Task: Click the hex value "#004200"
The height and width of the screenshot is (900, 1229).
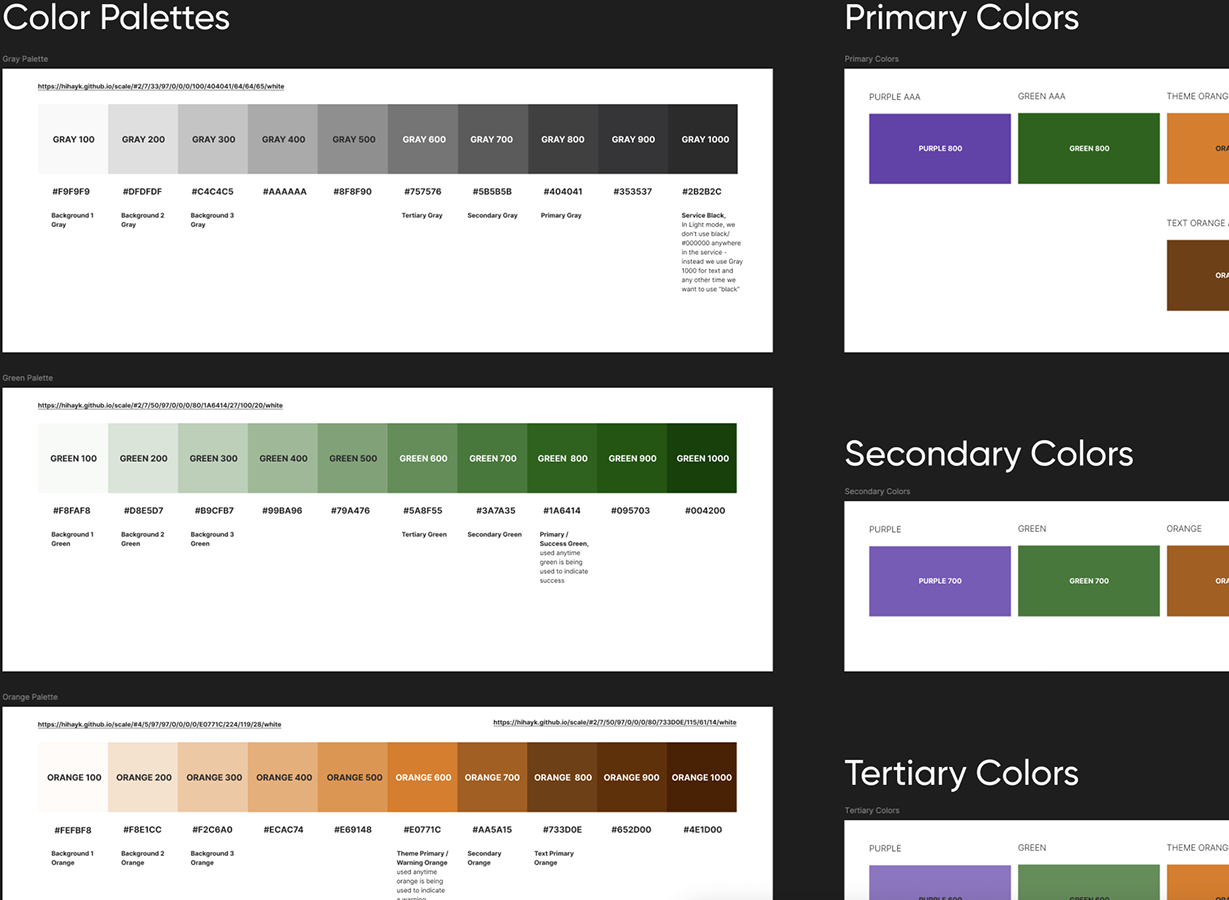Action: pyautogui.click(x=705, y=511)
